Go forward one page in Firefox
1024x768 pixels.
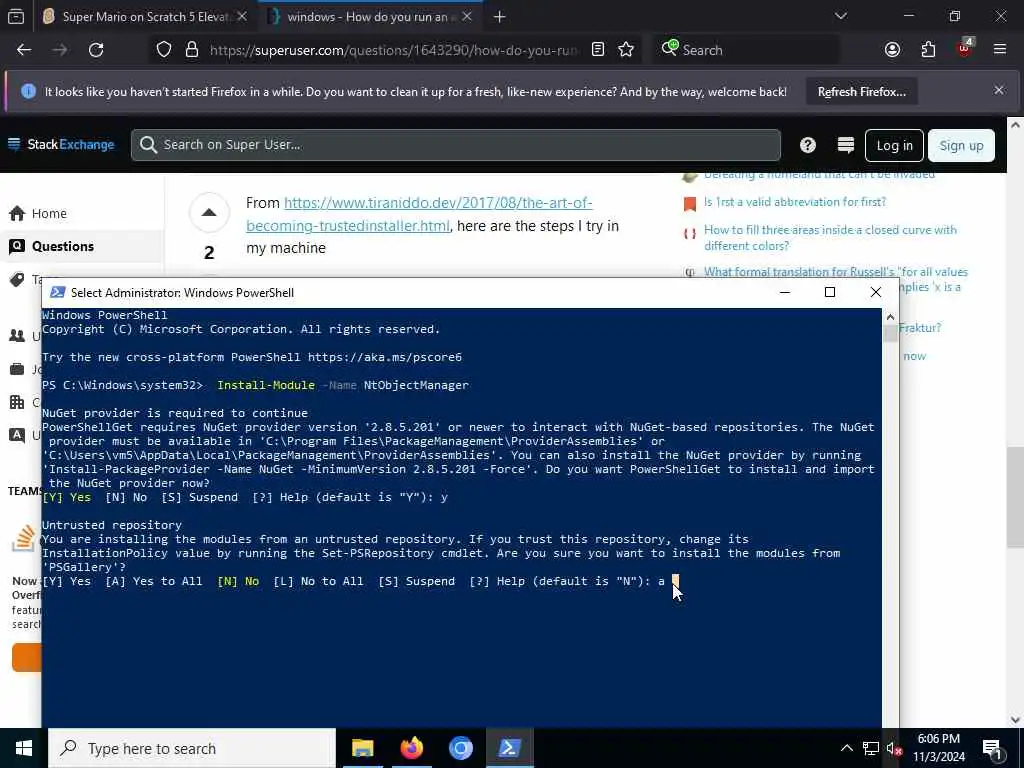60,50
